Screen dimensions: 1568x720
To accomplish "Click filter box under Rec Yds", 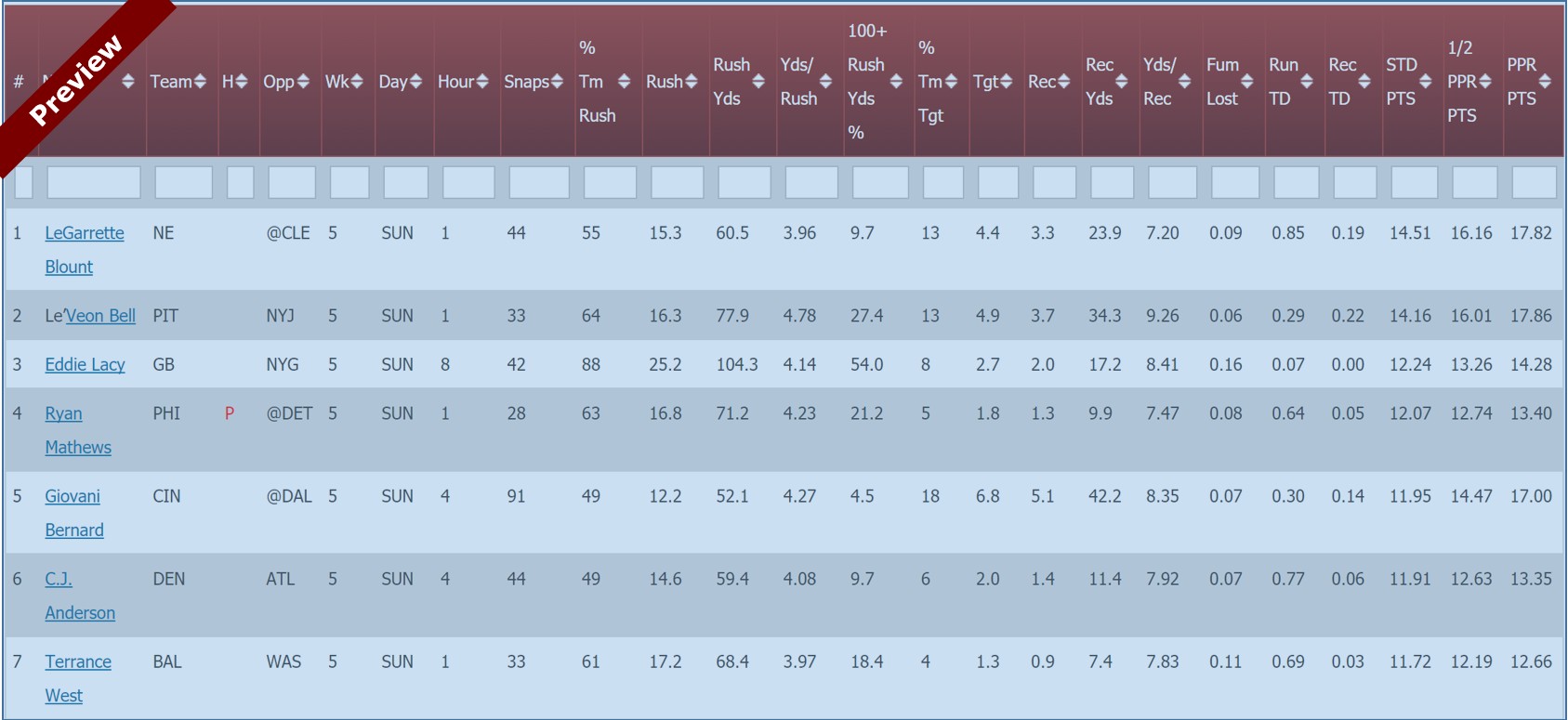I will pyautogui.click(x=1111, y=182).
